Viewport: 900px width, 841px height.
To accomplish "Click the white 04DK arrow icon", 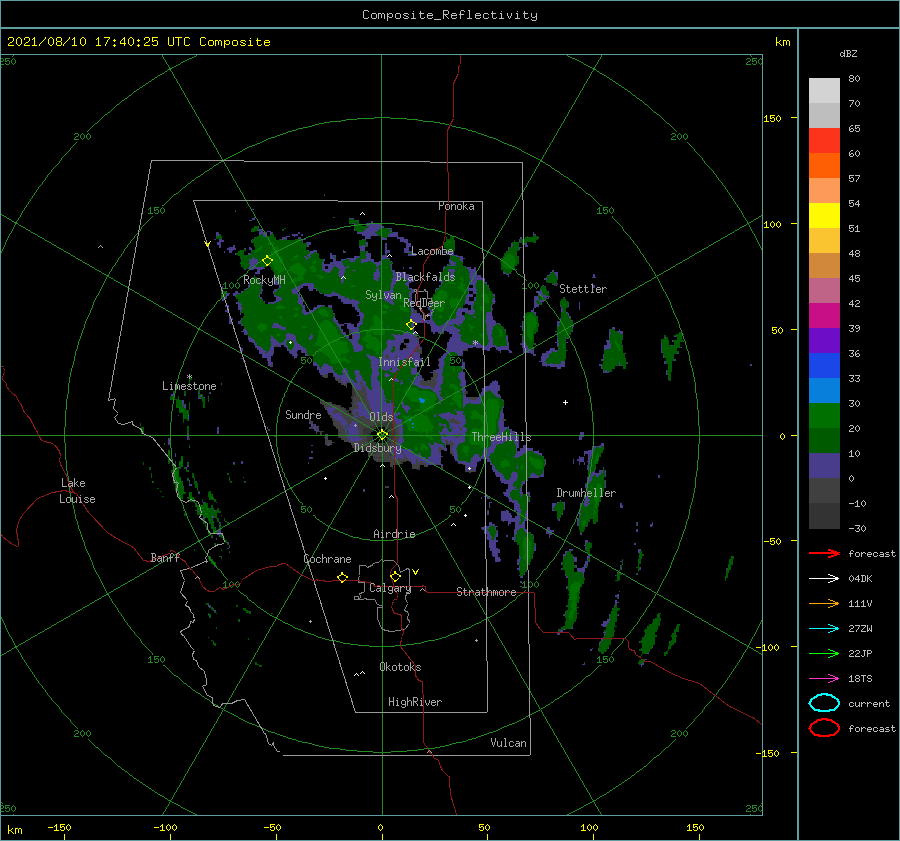I will point(824,578).
